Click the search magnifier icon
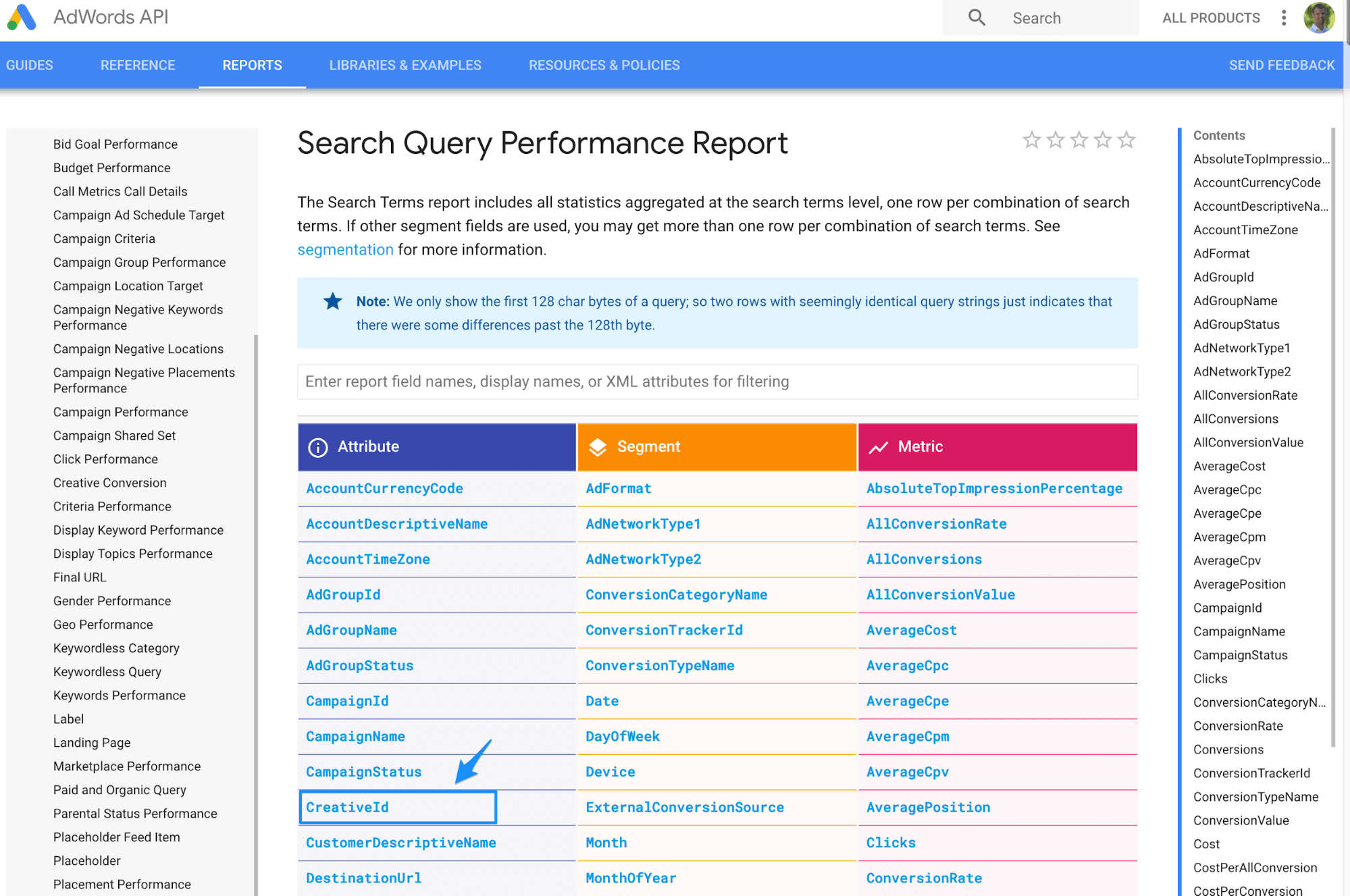 tap(977, 18)
